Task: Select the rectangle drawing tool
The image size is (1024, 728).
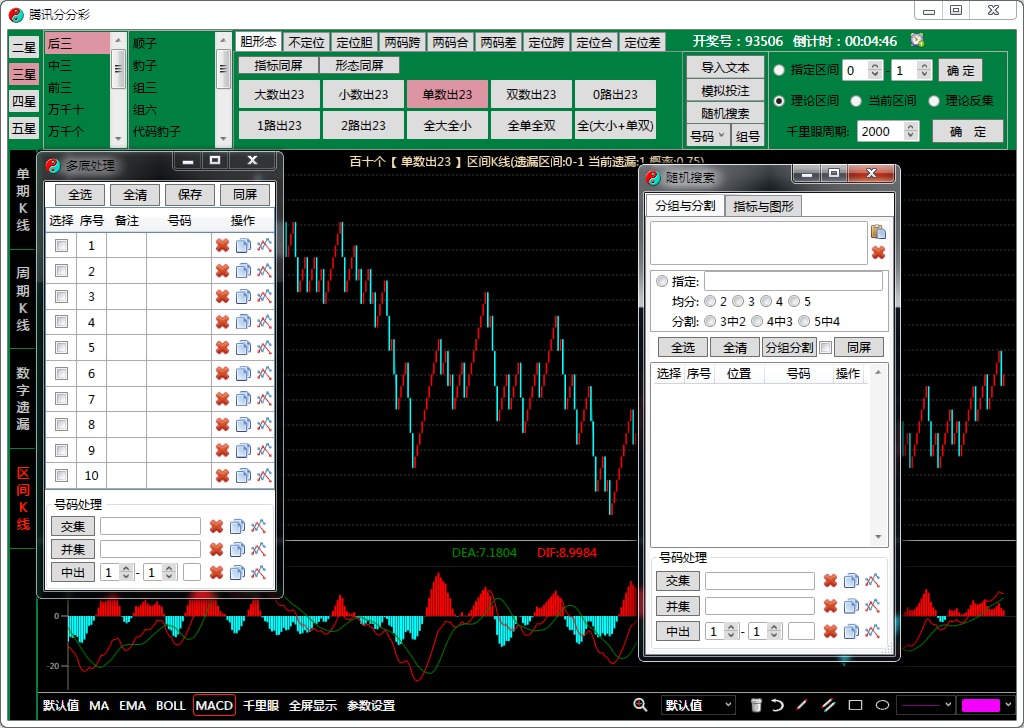Action: click(855, 705)
